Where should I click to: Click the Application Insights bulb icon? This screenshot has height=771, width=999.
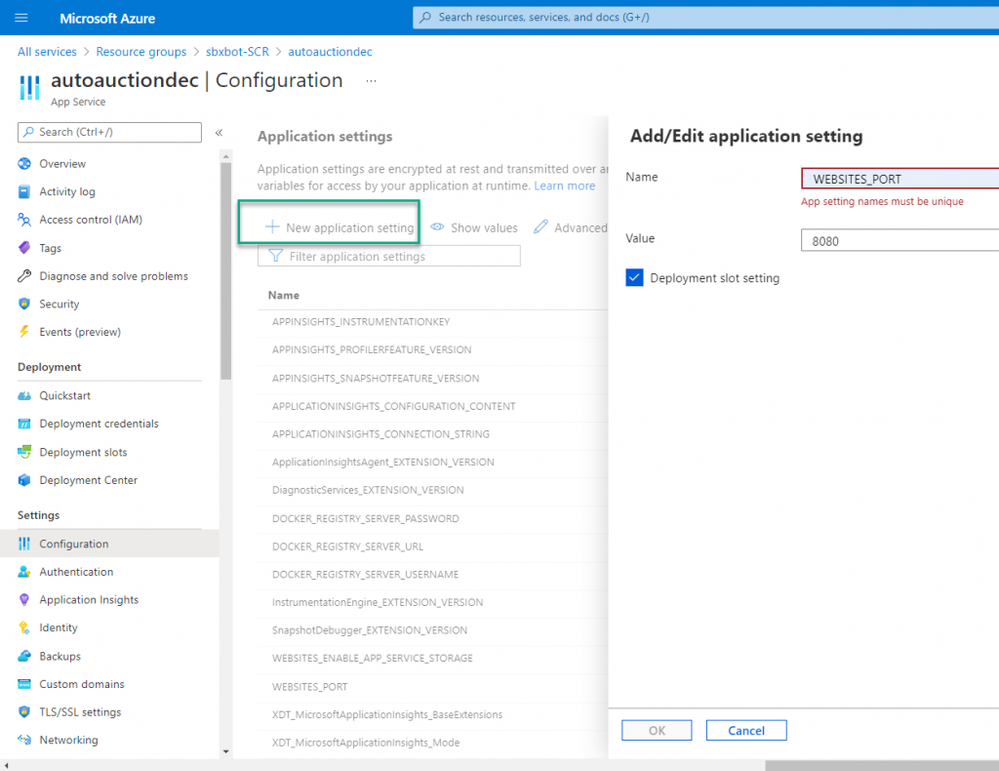(24, 600)
